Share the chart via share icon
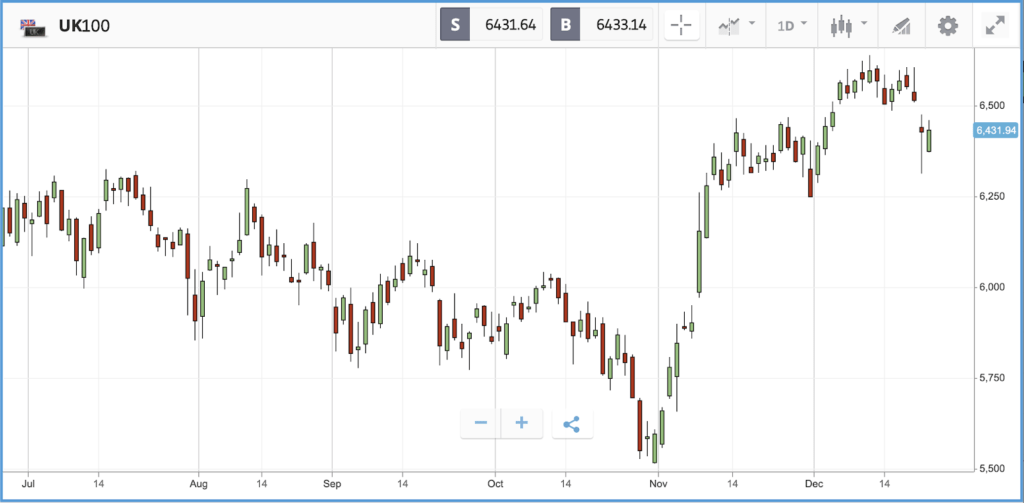Image resolution: width=1024 pixels, height=503 pixels. 571,423
